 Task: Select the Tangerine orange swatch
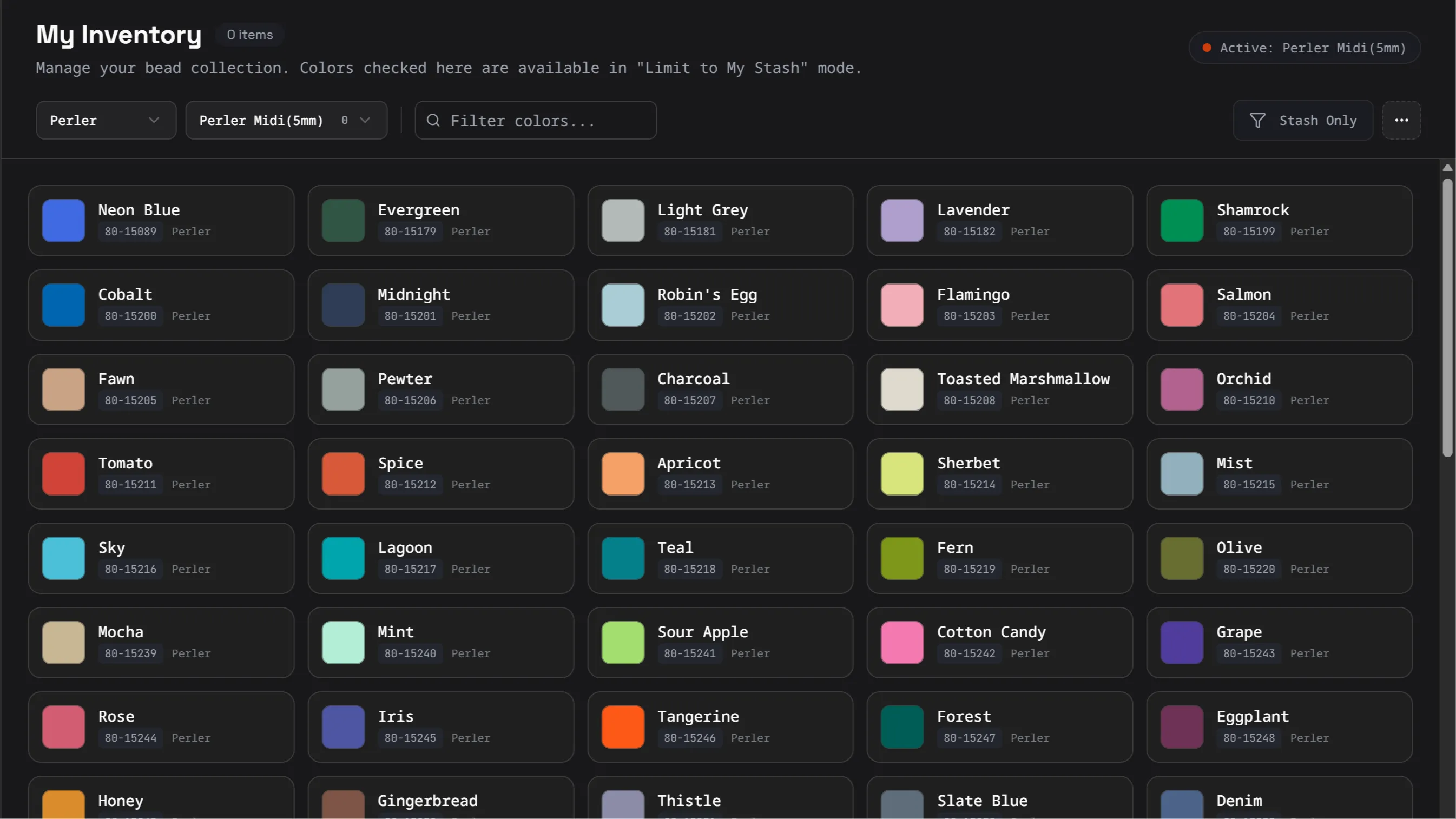(622, 727)
